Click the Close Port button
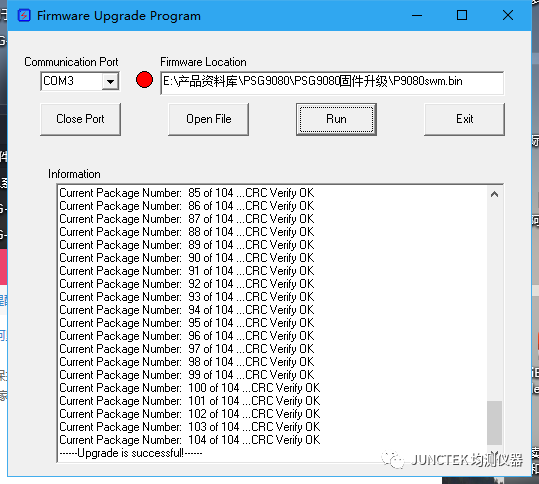Viewport: 539px width, 484px height. [80, 119]
